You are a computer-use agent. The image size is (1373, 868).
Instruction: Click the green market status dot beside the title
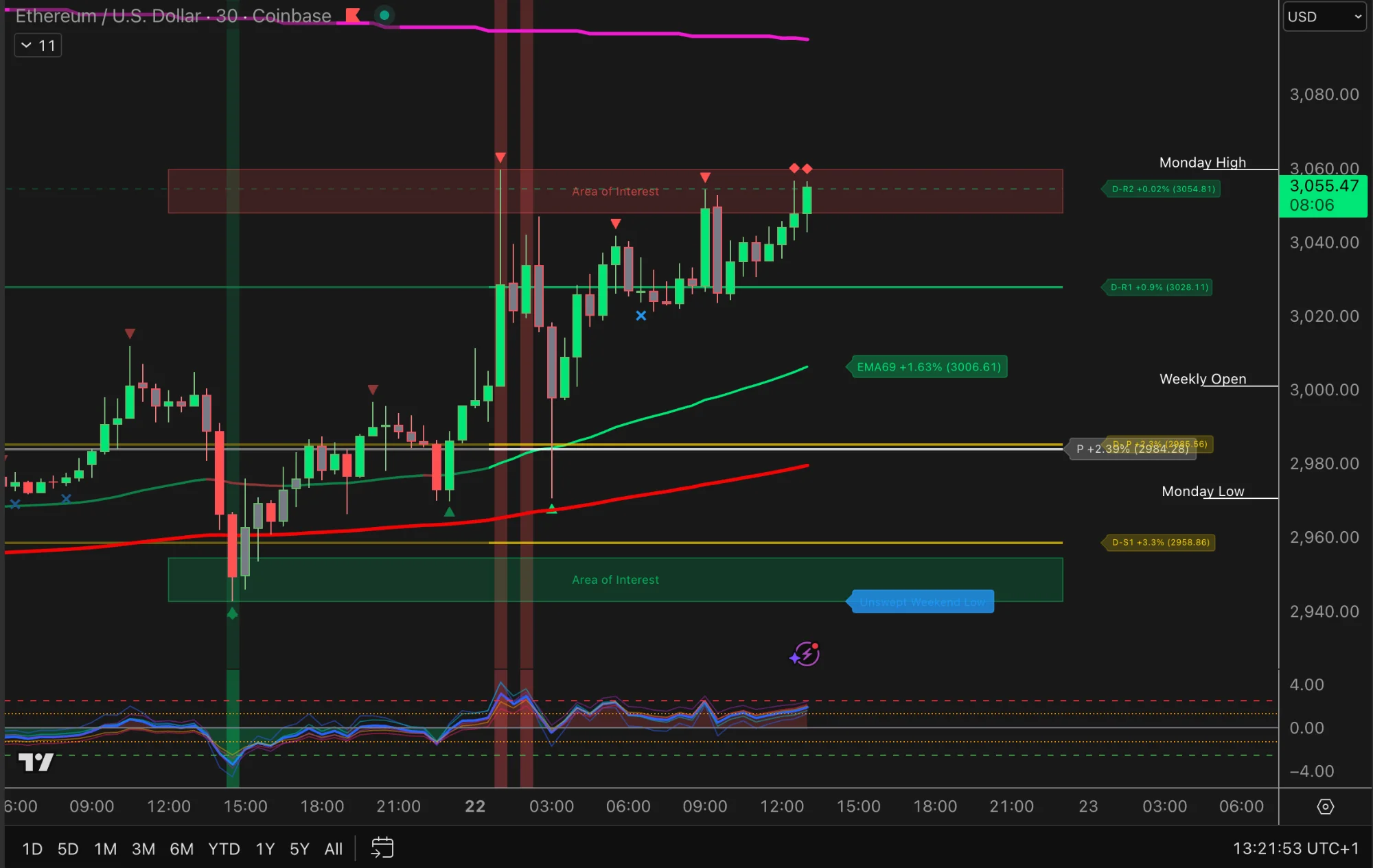click(384, 14)
